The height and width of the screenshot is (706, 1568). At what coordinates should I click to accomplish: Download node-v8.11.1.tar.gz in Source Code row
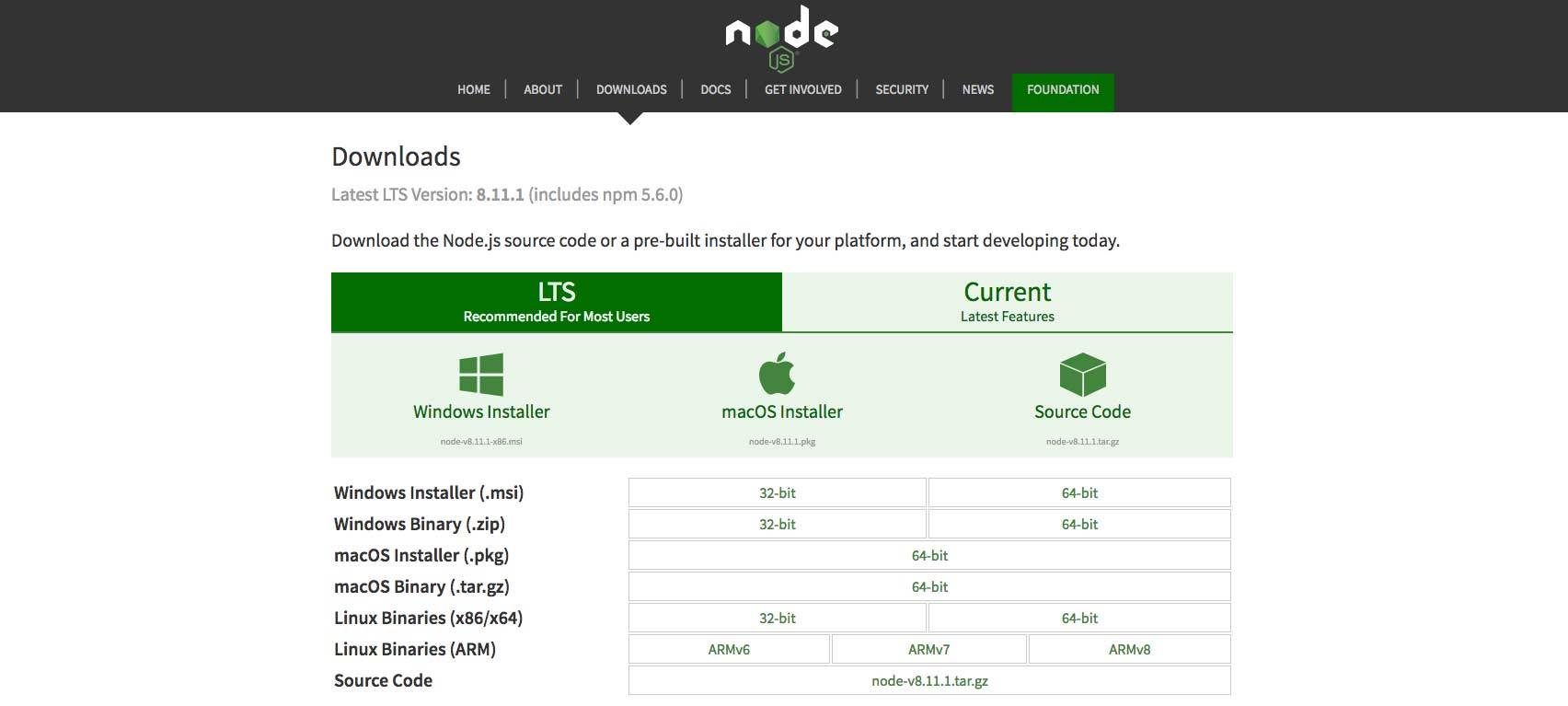click(x=929, y=680)
